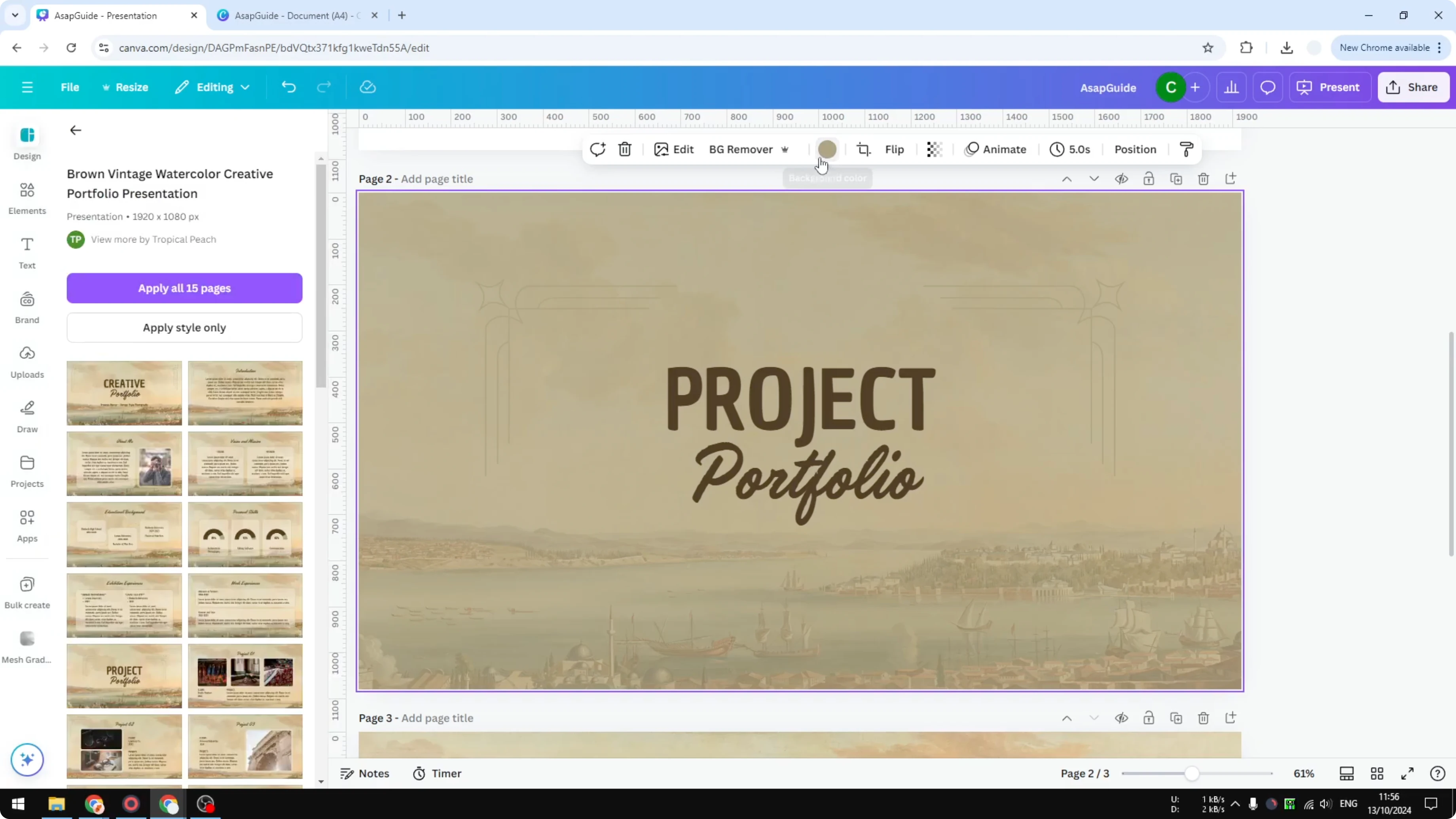Delete selected element with trash icon

tap(625, 149)
